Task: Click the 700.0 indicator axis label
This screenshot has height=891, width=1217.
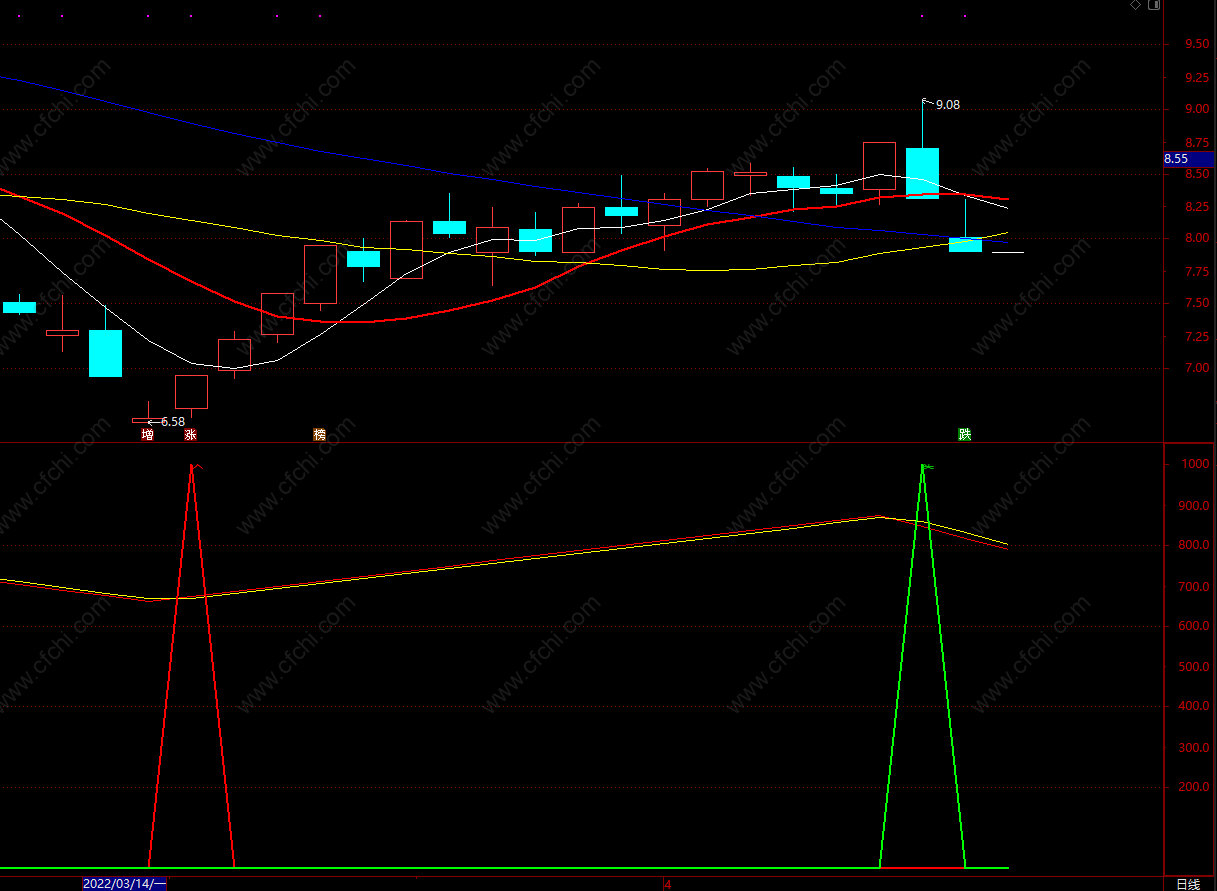Action: 1195,587
